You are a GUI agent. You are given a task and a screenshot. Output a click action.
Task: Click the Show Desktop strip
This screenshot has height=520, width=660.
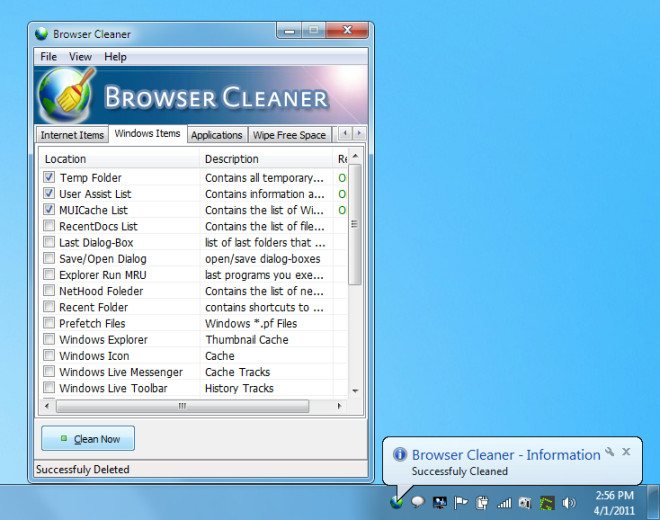(653, 502)
